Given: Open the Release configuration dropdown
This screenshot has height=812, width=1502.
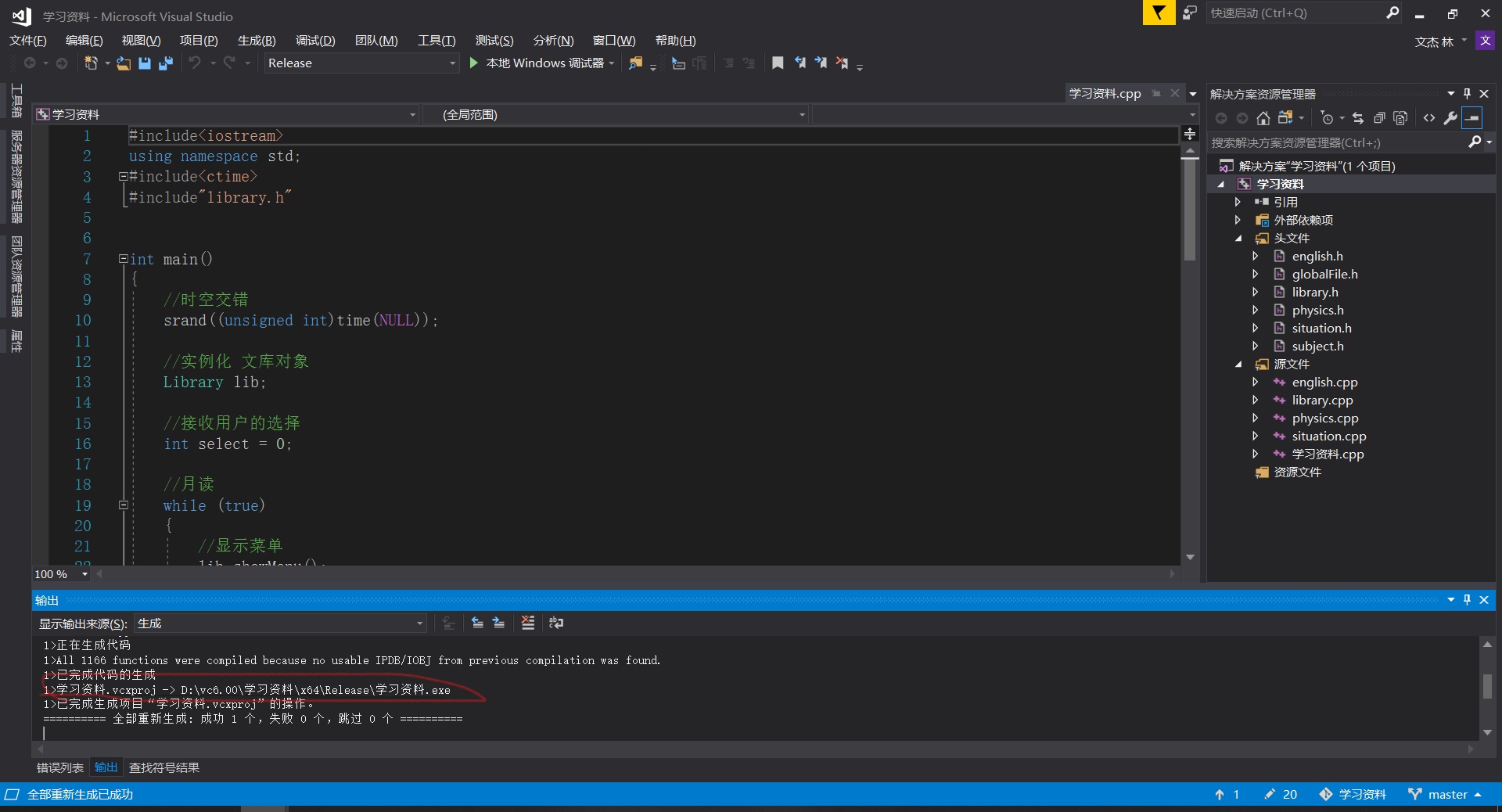Looking at the screenshot, I should point(452,63).
